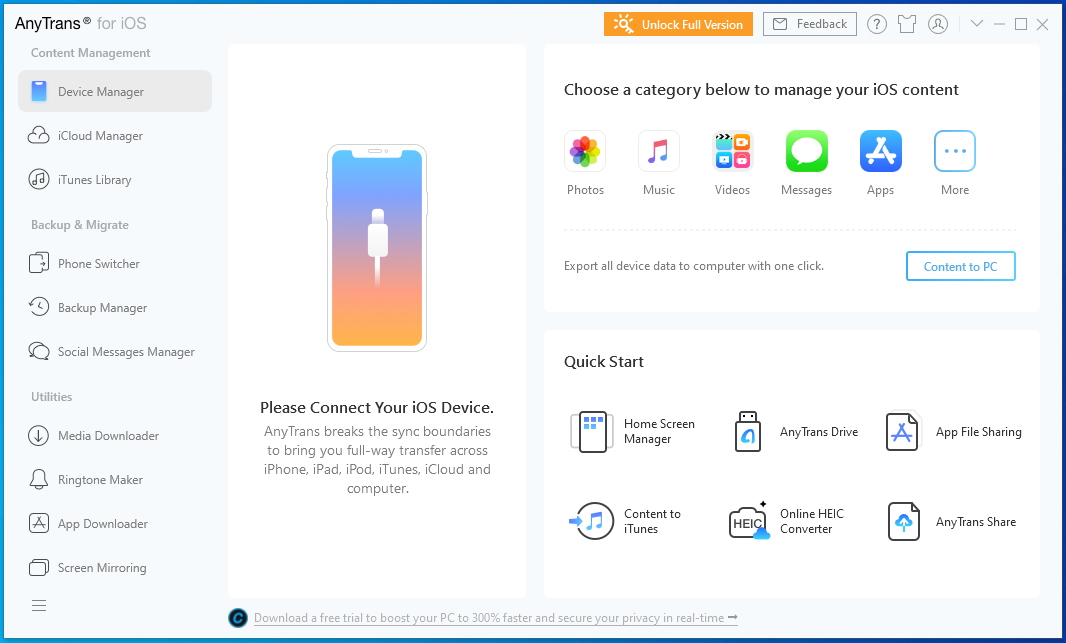1066x643 pixels.
Task: Open the Apps category icon
Action: coord(880,151)
